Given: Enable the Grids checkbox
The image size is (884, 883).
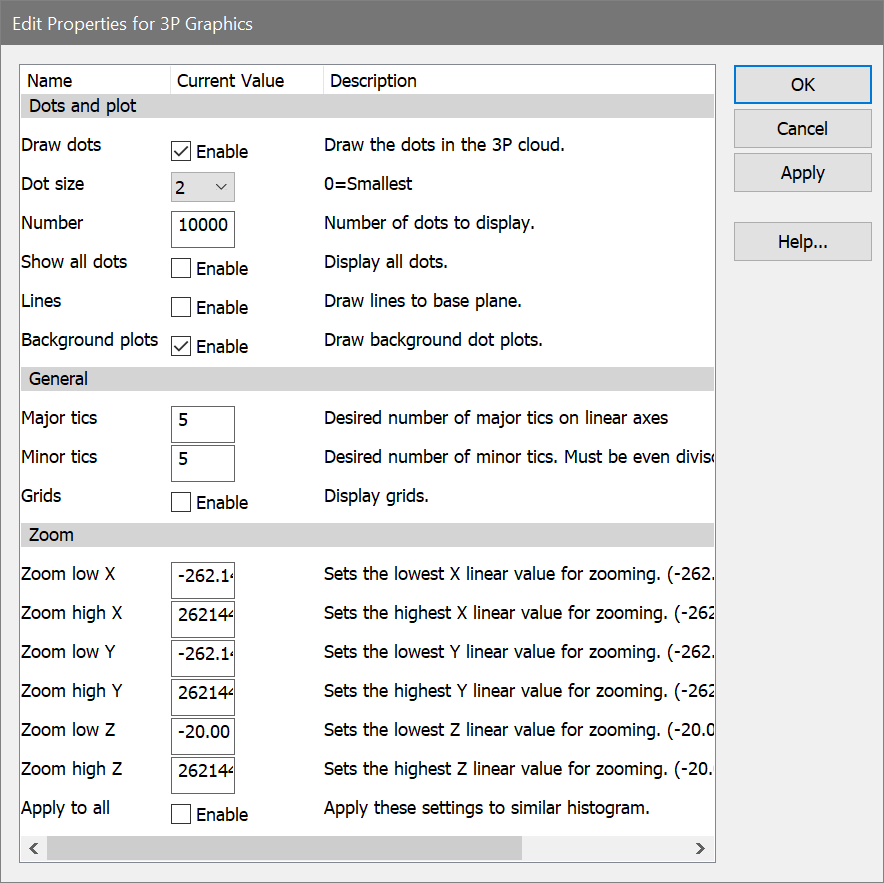Looking at the screenshot, I should pos(181,503).
